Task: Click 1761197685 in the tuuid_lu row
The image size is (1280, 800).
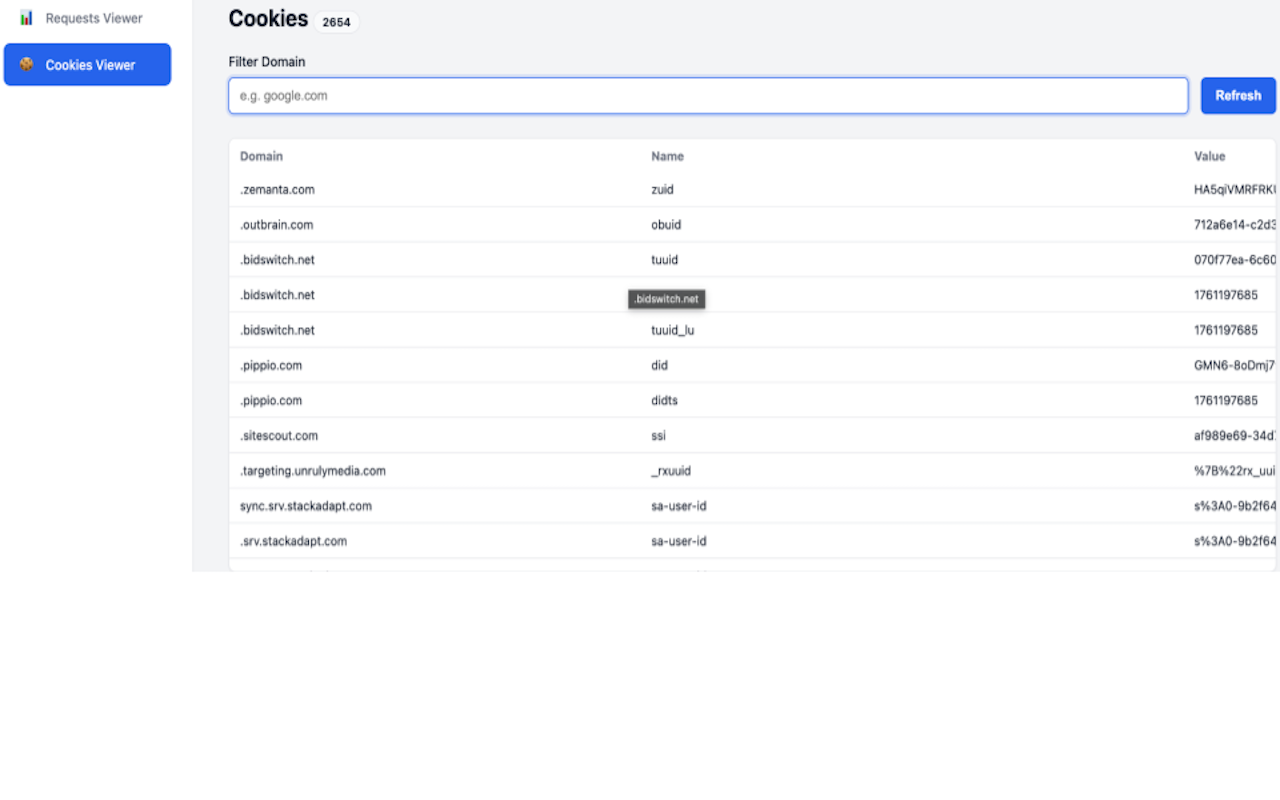Action: pos(1226,330)
